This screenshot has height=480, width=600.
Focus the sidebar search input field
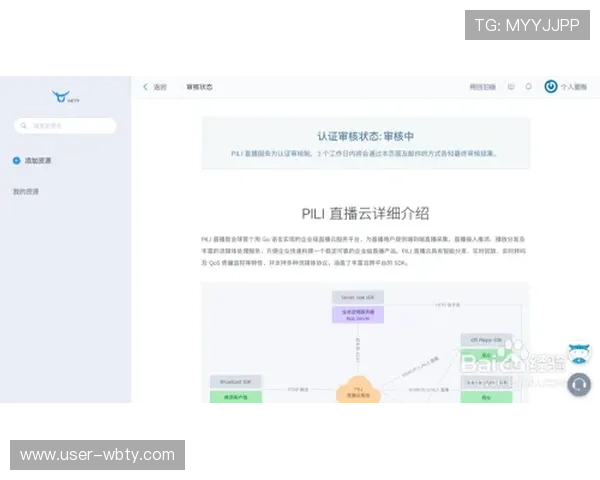[65, 126]
